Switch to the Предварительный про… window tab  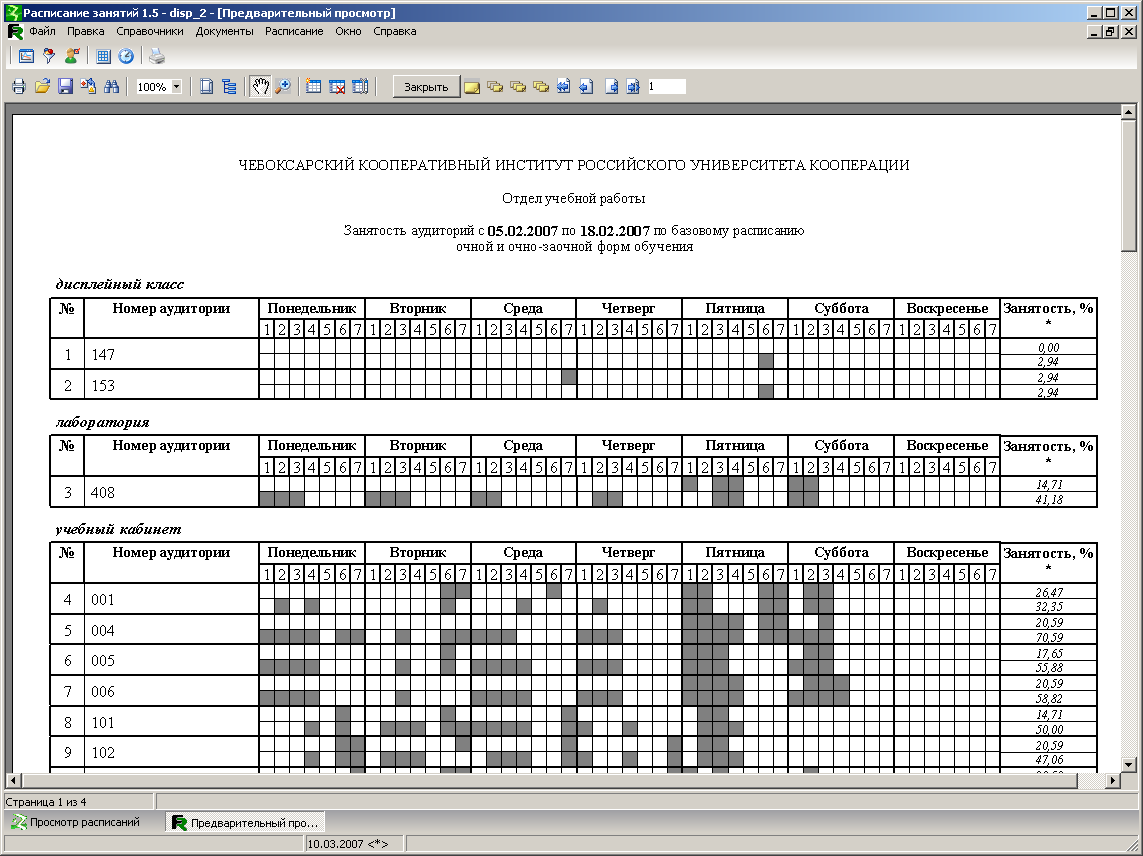[x=246, y=822]
